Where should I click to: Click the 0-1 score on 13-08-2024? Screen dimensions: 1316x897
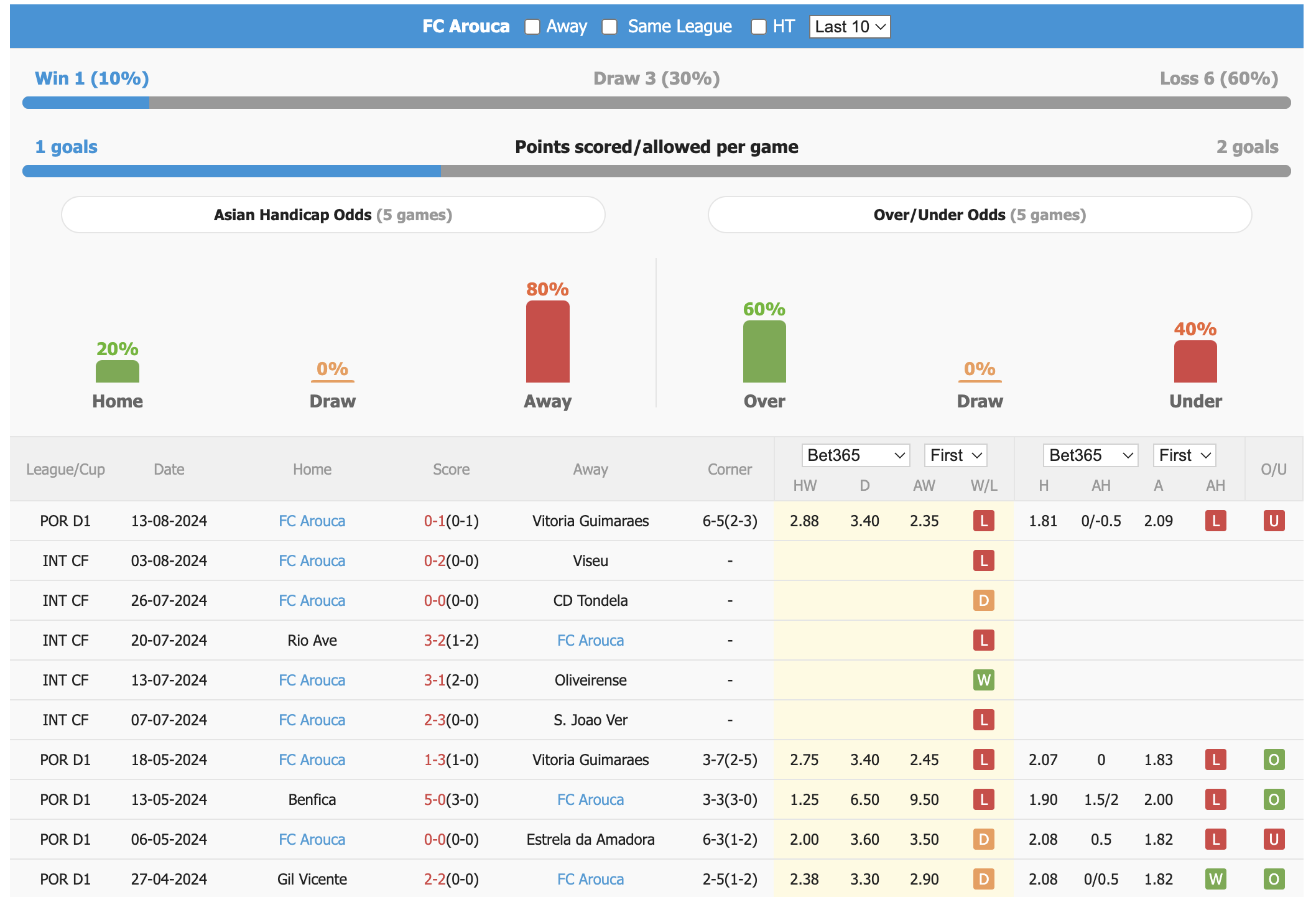click(x=435, y=521)
